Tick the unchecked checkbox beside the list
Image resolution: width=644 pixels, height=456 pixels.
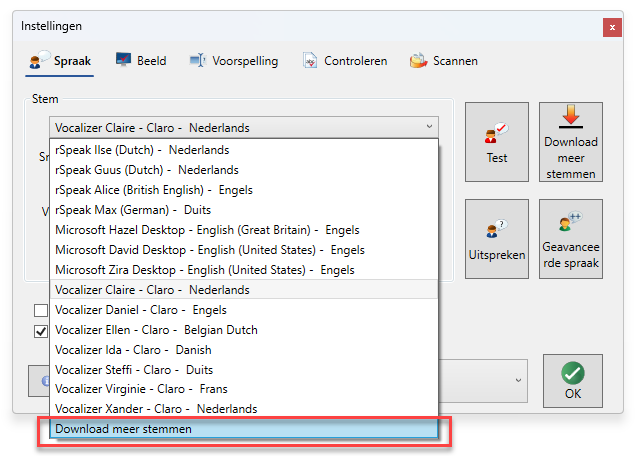click(x=41, y=311)
